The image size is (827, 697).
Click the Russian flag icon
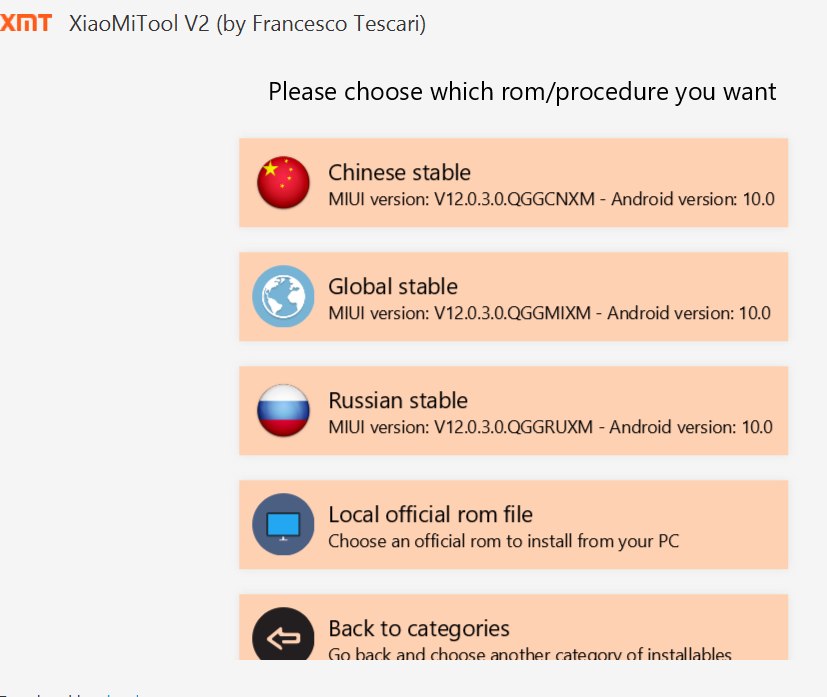[283, 410]
